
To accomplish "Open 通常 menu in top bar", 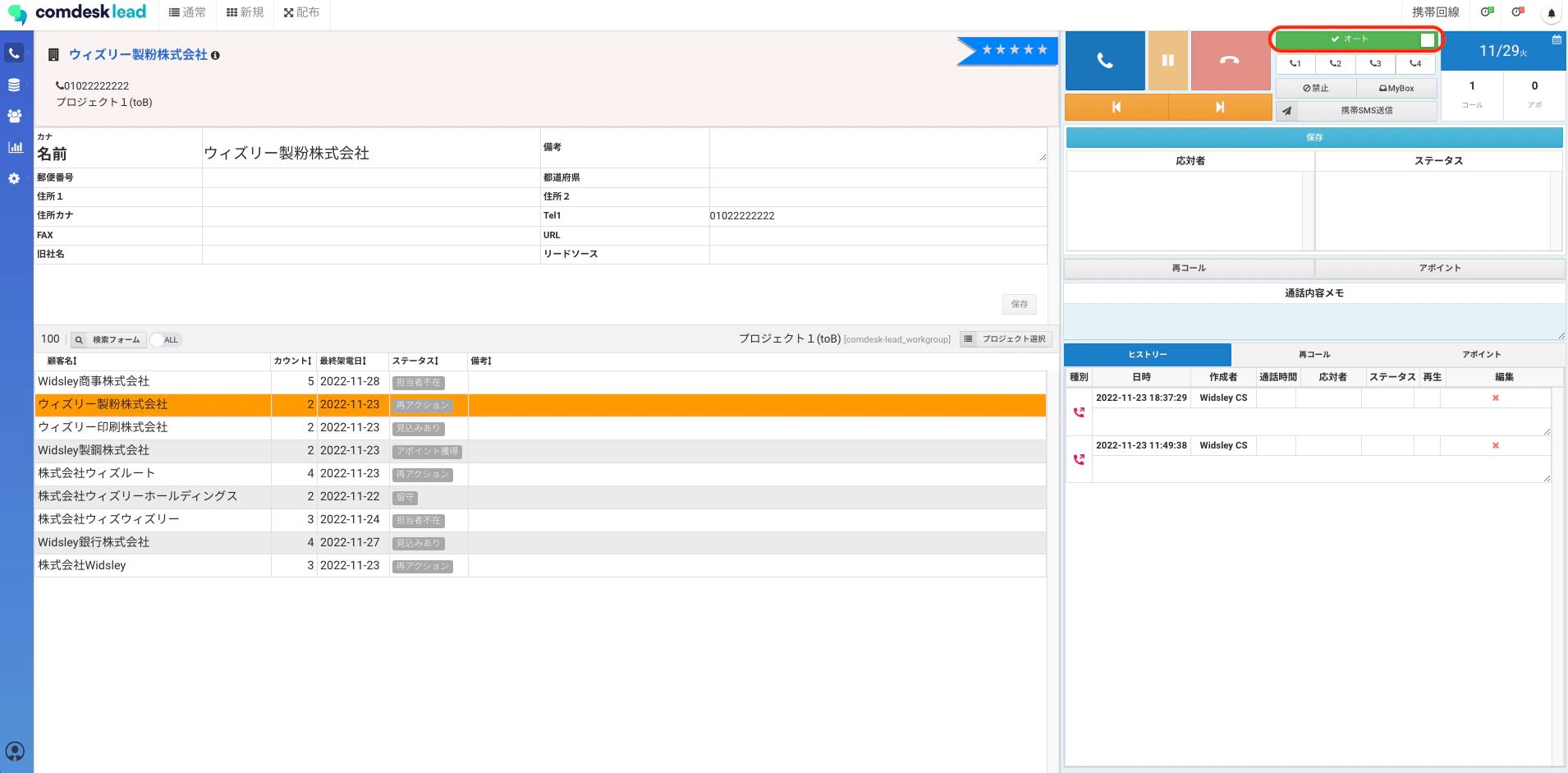I will [187, 12].
